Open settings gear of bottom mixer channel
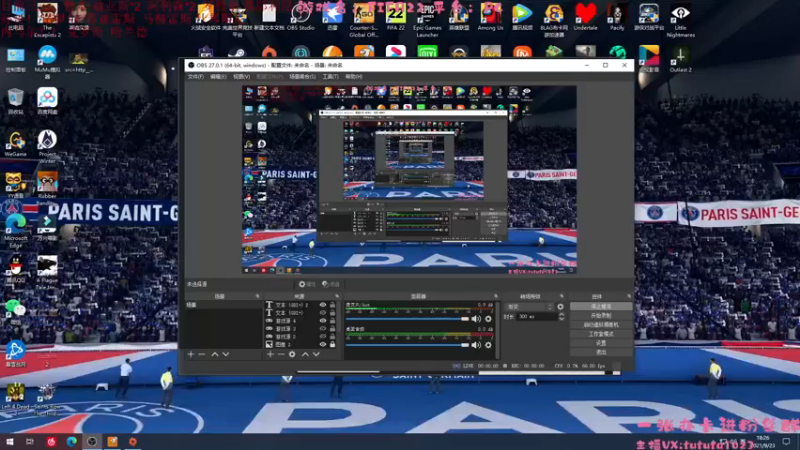 coord(488,345)
